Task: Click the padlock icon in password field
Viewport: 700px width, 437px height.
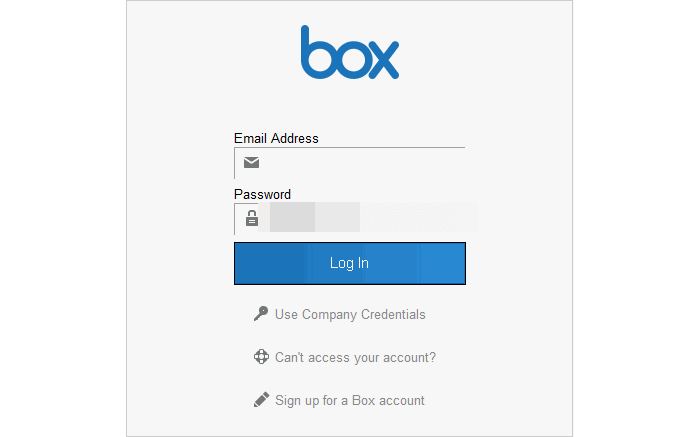Action: pyautogui.click(x=252, y=218)
